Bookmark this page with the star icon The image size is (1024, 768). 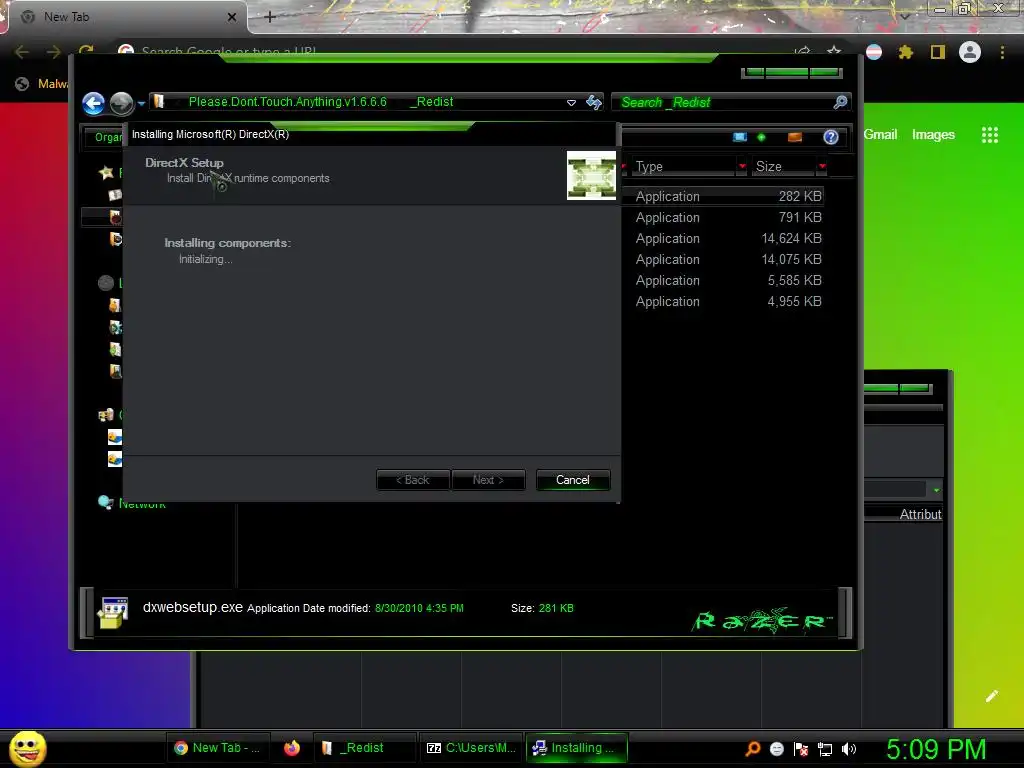pos(834,51)
